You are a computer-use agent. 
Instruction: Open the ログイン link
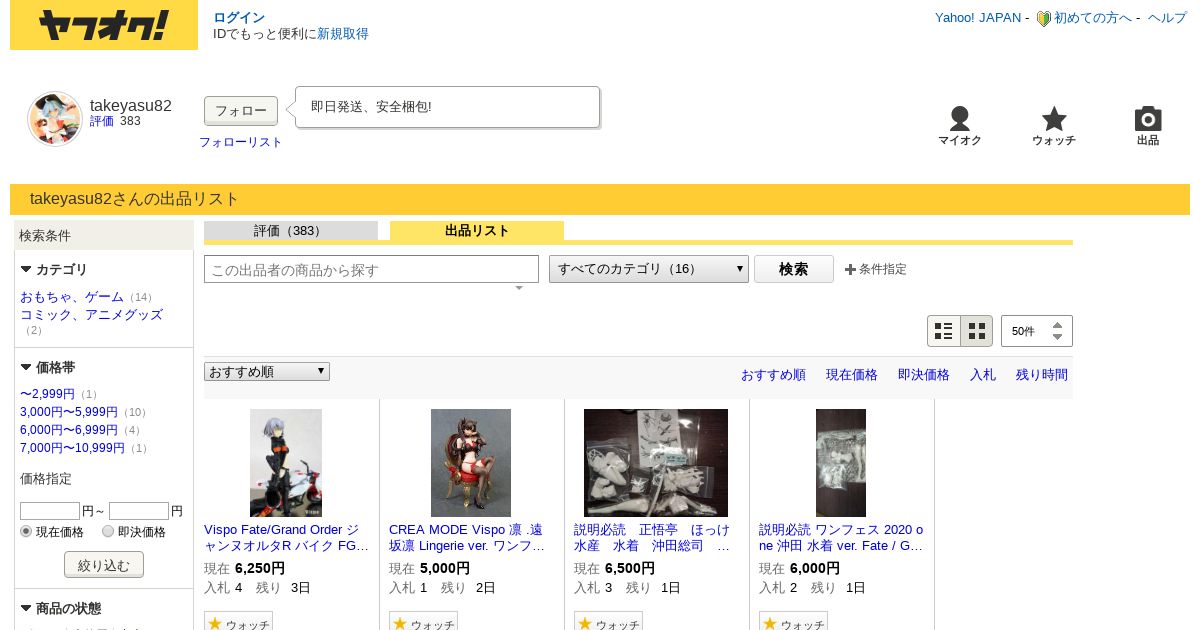point(239,18)
